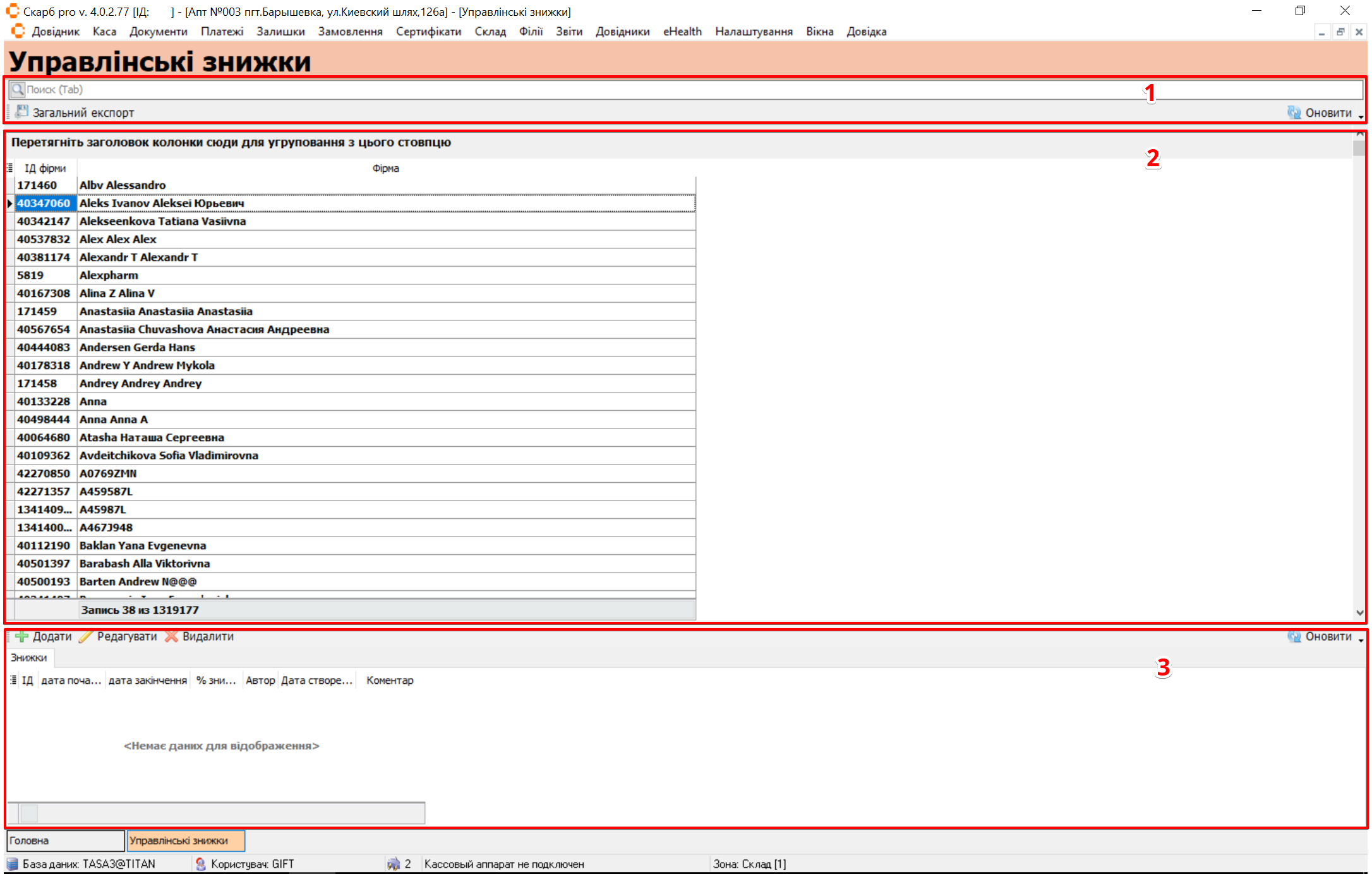The image size is (1372, 874).
Task: Open the column chooser of the firms grid
Action: pos(9,168)
